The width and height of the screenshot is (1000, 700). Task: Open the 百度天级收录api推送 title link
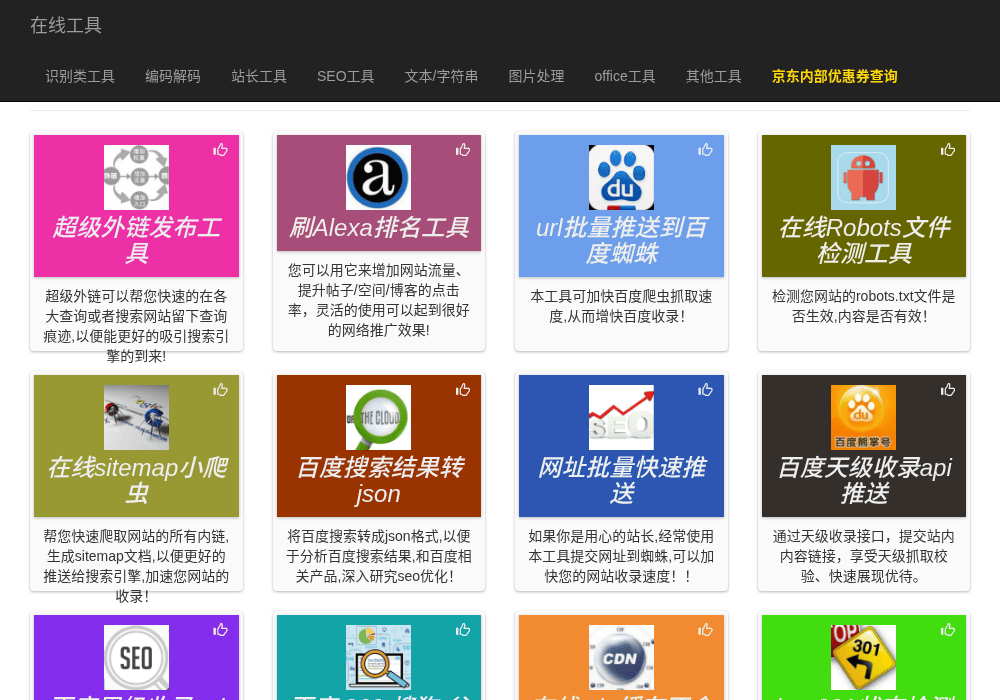tap(864, 480)
